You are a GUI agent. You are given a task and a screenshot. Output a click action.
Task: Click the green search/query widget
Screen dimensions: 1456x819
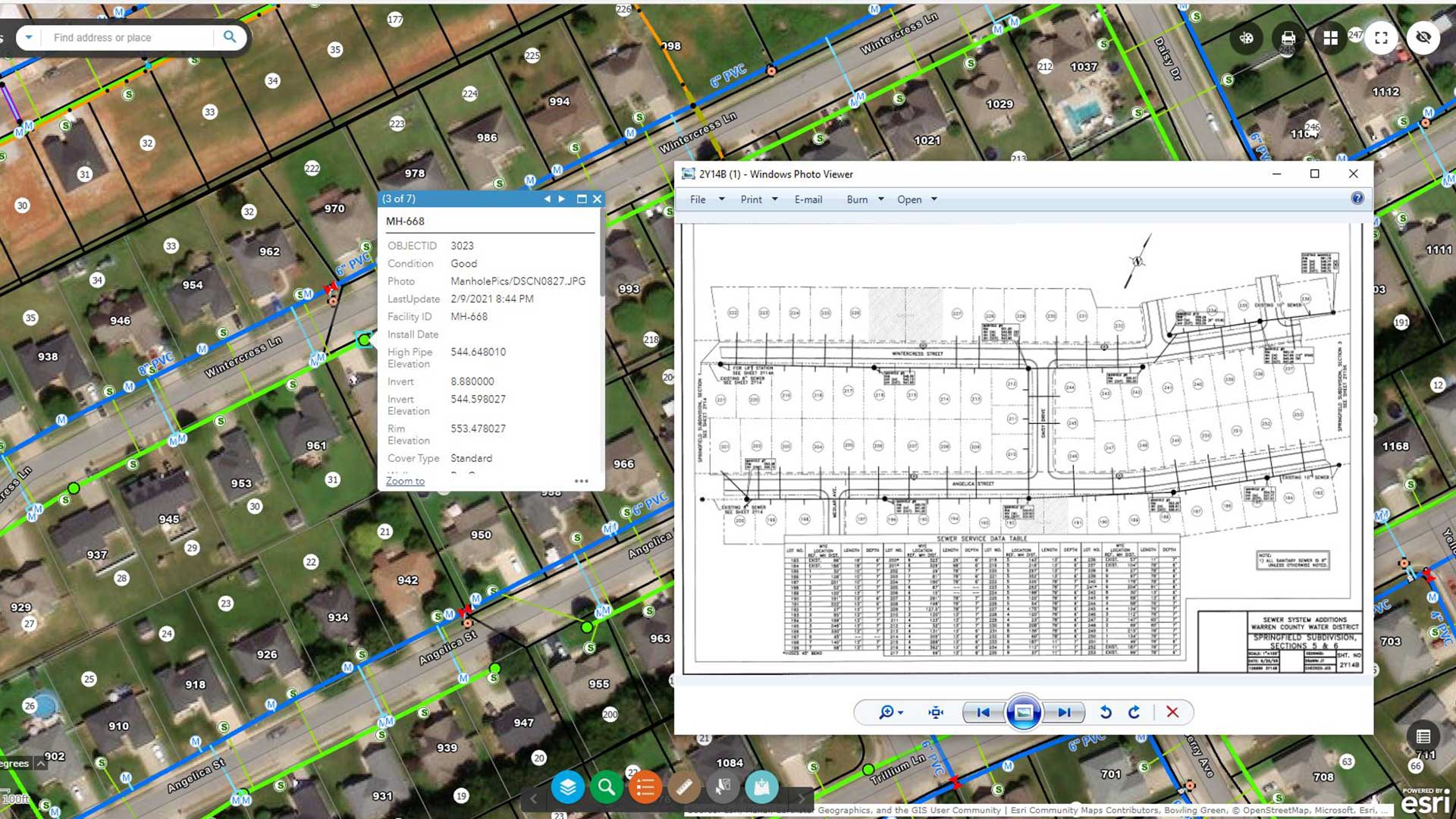pyautogui.click(x=606, y=788)
